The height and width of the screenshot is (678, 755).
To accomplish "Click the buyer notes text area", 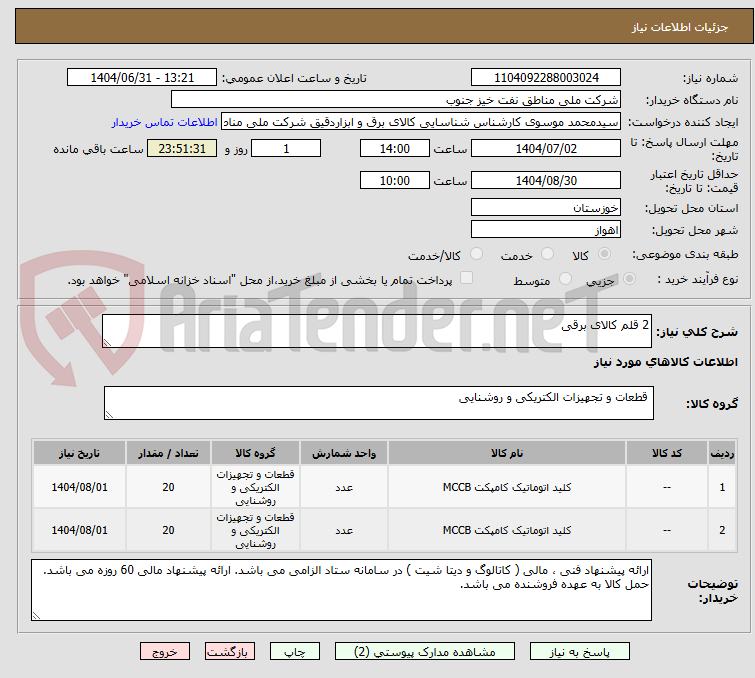I will (341, 590).
